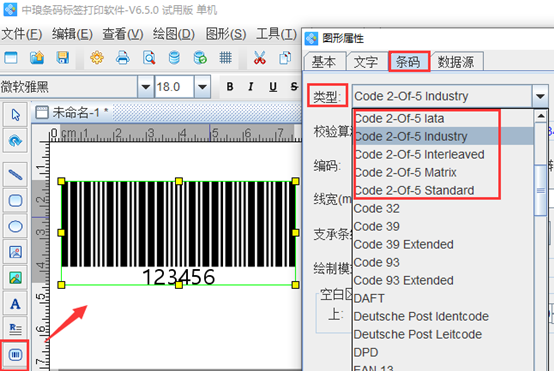Expand the barcode type dropdown arrow
Screen dimensions: 554x371
540,96
